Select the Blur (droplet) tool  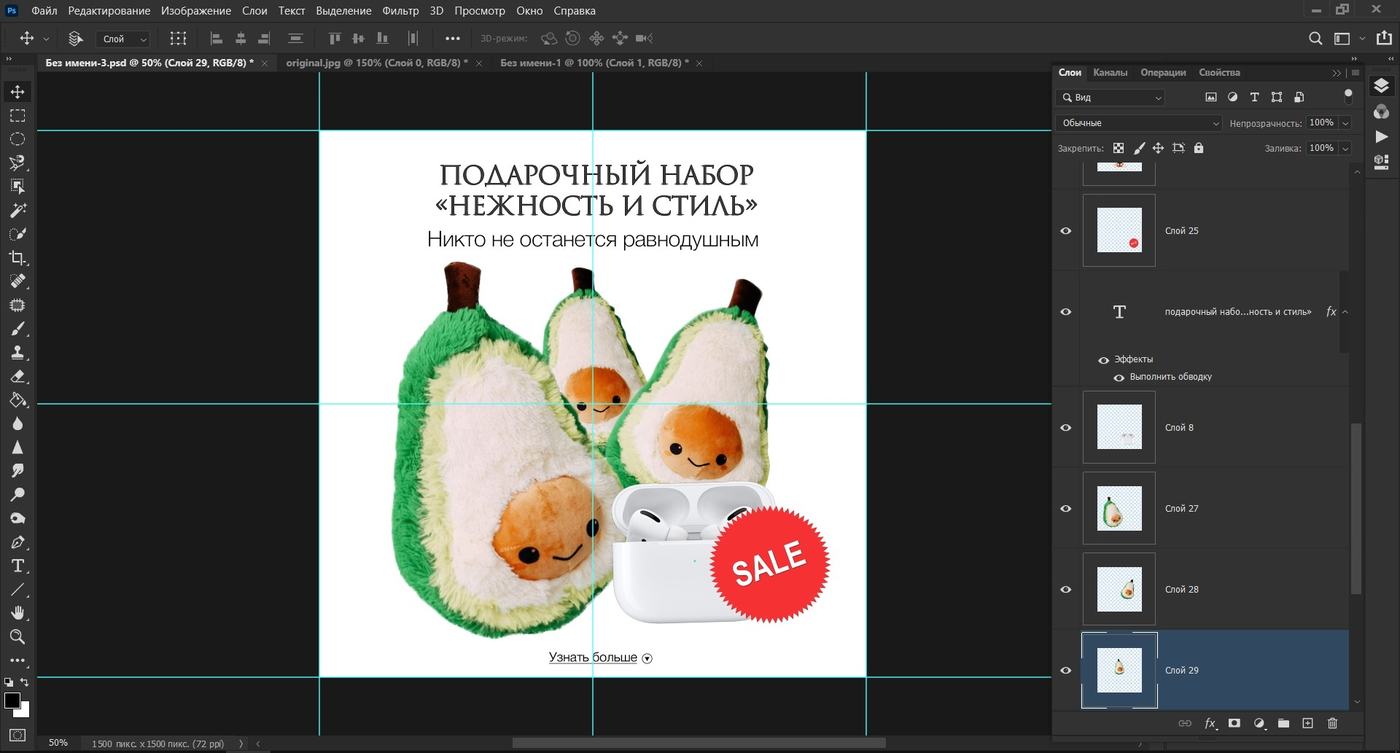17,424
